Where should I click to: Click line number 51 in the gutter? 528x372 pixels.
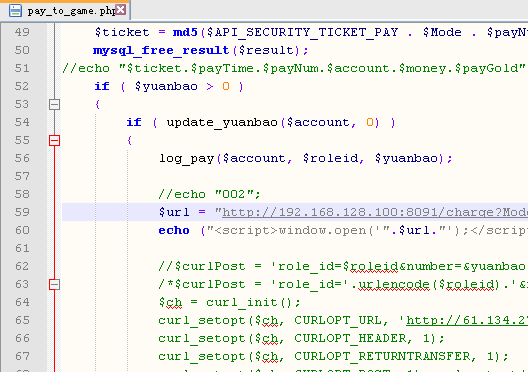[x=22, y=68]
